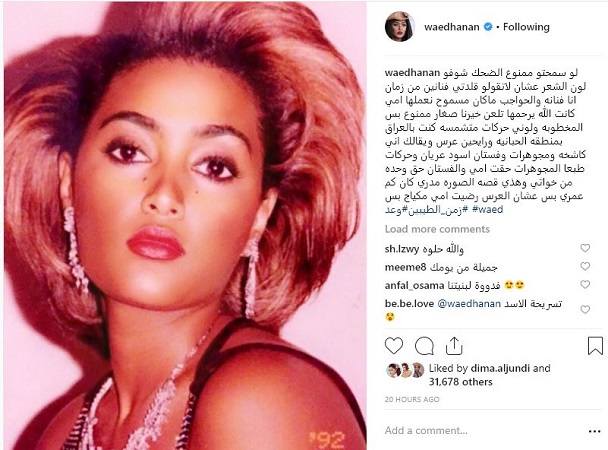
Task: Open the @waedhanan mention in be.be.love comment
Action: (x=469, y=304)
